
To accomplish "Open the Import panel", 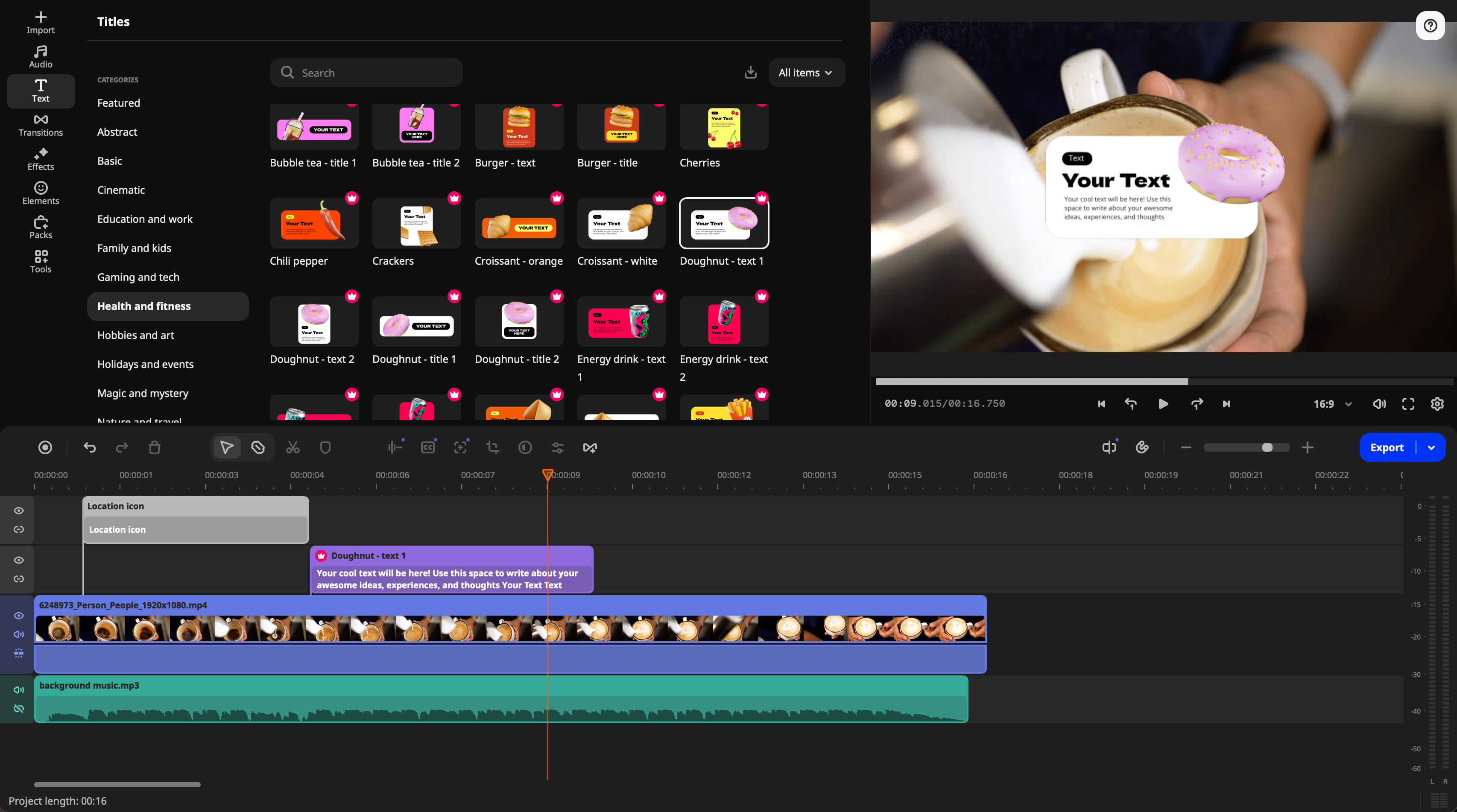I will [40, 23].
